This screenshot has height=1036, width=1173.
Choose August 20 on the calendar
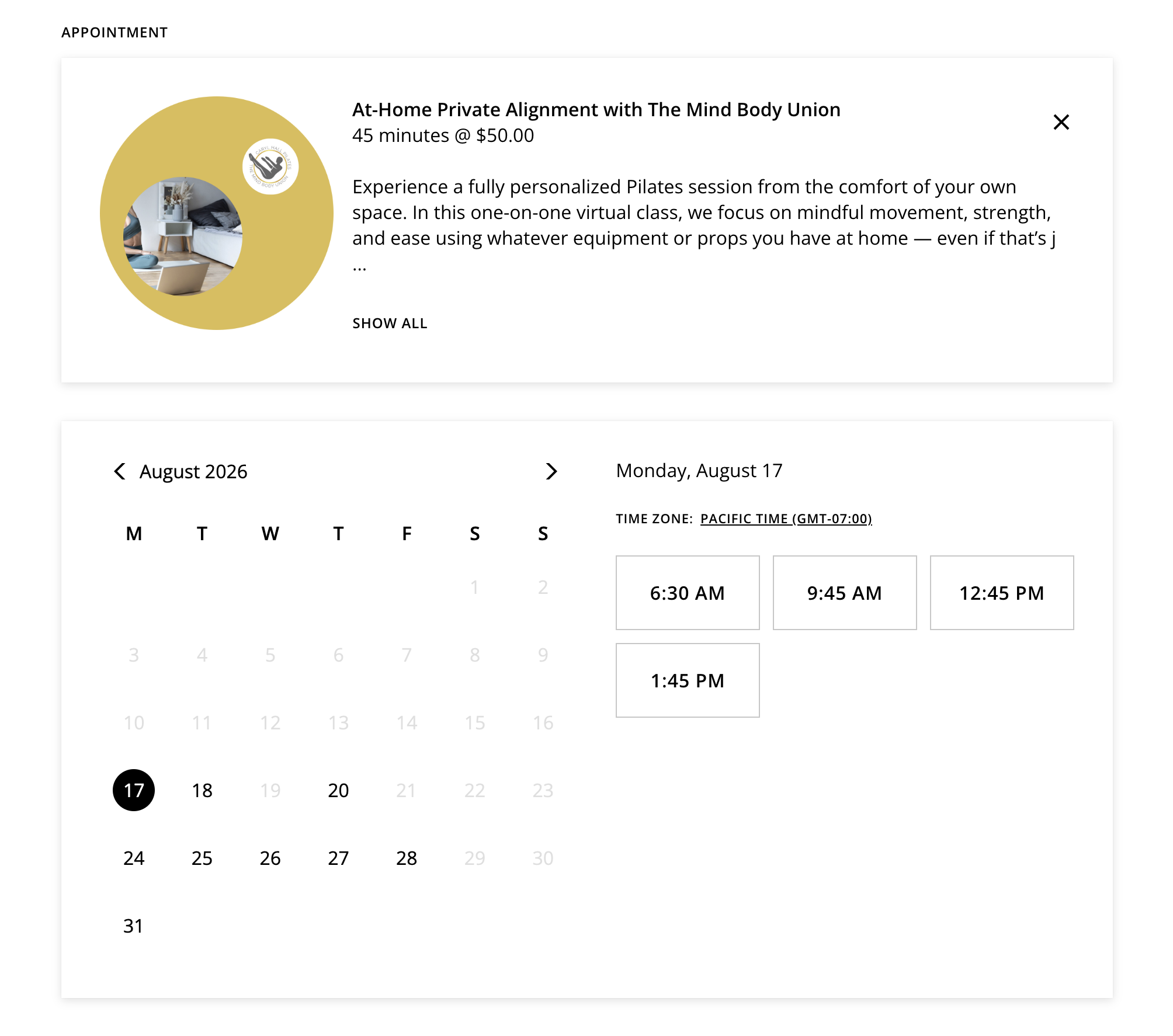tap(338, 790)
